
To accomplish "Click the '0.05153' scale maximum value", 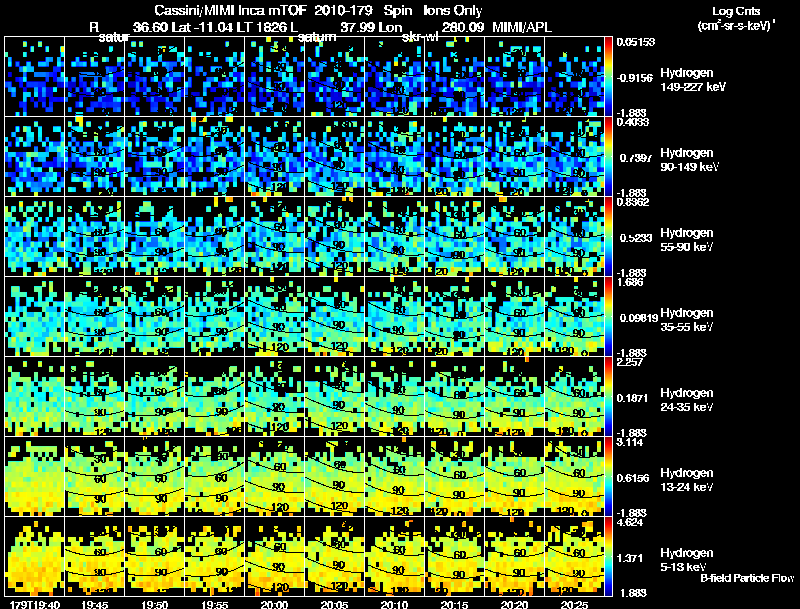I will click(x=636, y=42).
